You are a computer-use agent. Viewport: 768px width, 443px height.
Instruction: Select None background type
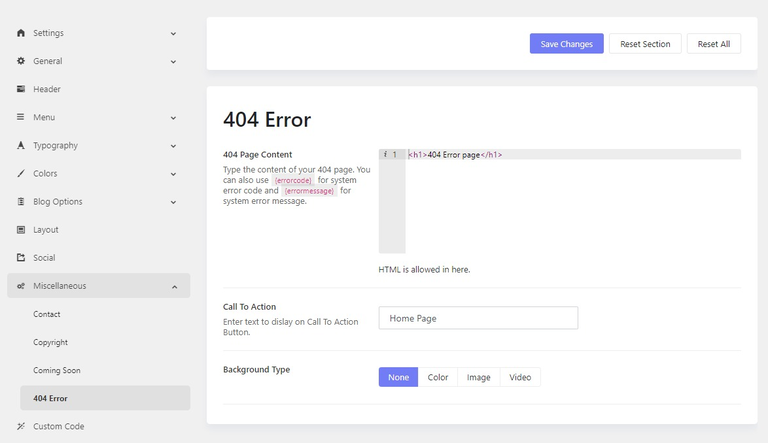coord(398,377)
